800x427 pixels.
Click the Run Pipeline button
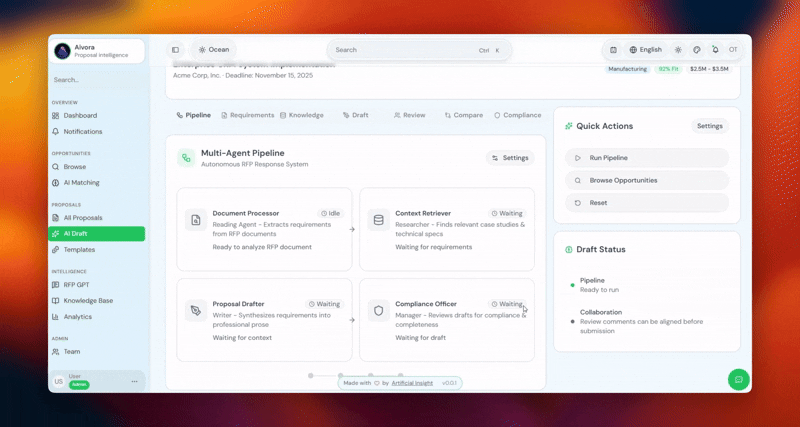coord(646,158)
